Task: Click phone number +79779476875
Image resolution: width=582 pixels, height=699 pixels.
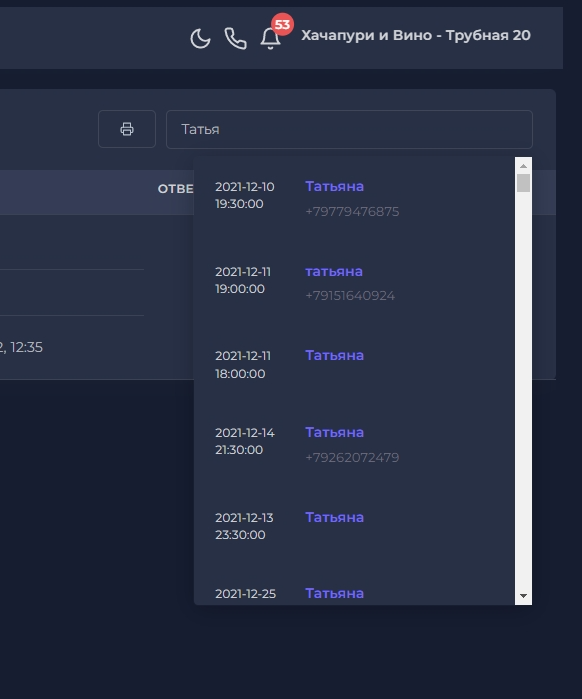Action: point(352,211)
